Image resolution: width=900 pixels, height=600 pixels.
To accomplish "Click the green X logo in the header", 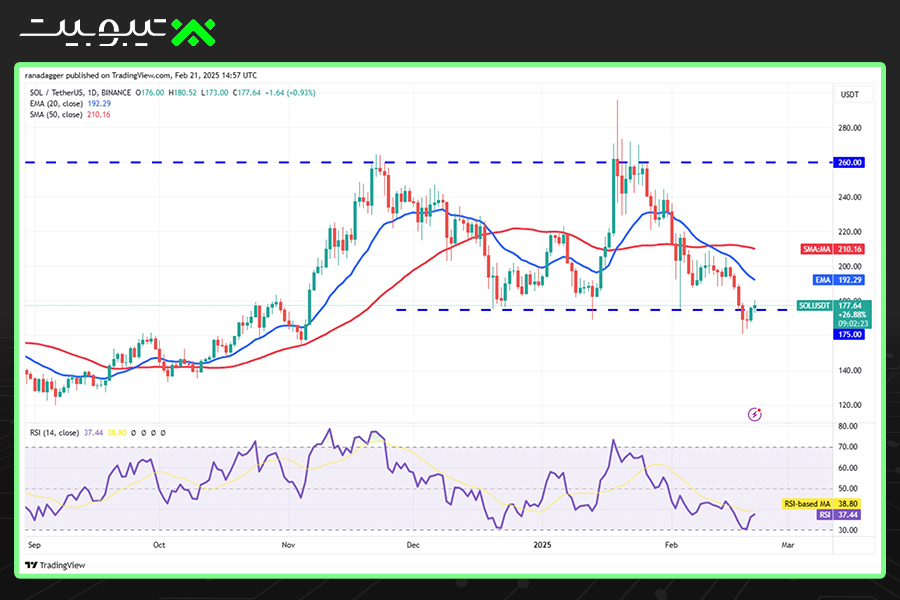I will (193, 32).
